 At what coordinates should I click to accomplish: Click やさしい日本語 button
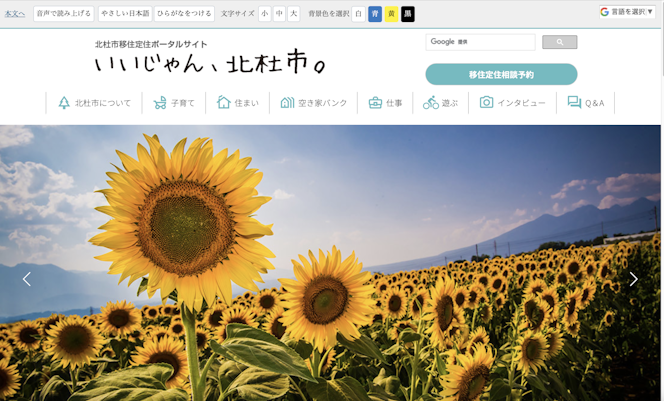[125, 14]
